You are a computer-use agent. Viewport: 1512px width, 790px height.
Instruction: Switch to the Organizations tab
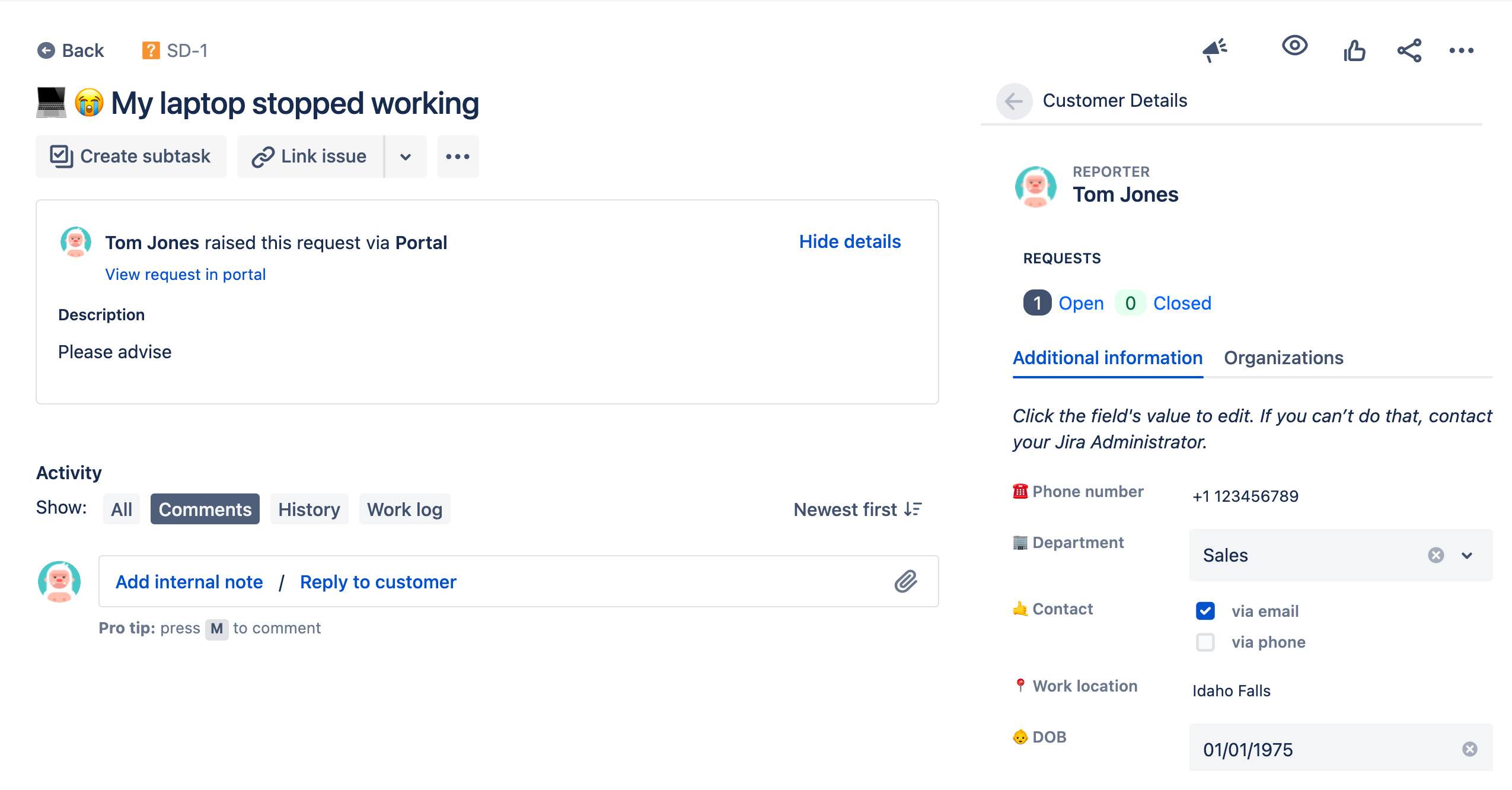(1283, 358)
